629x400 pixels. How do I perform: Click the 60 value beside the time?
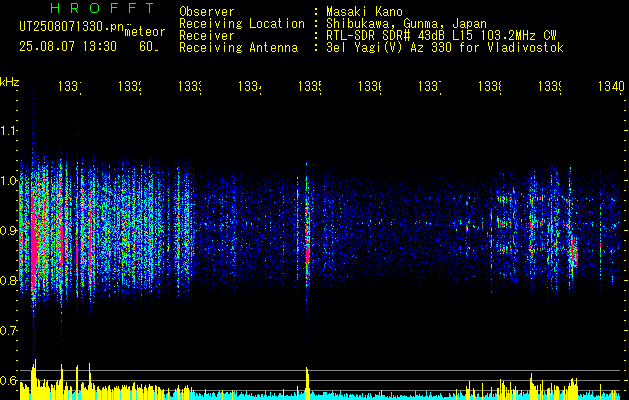[x=148, y=47]
